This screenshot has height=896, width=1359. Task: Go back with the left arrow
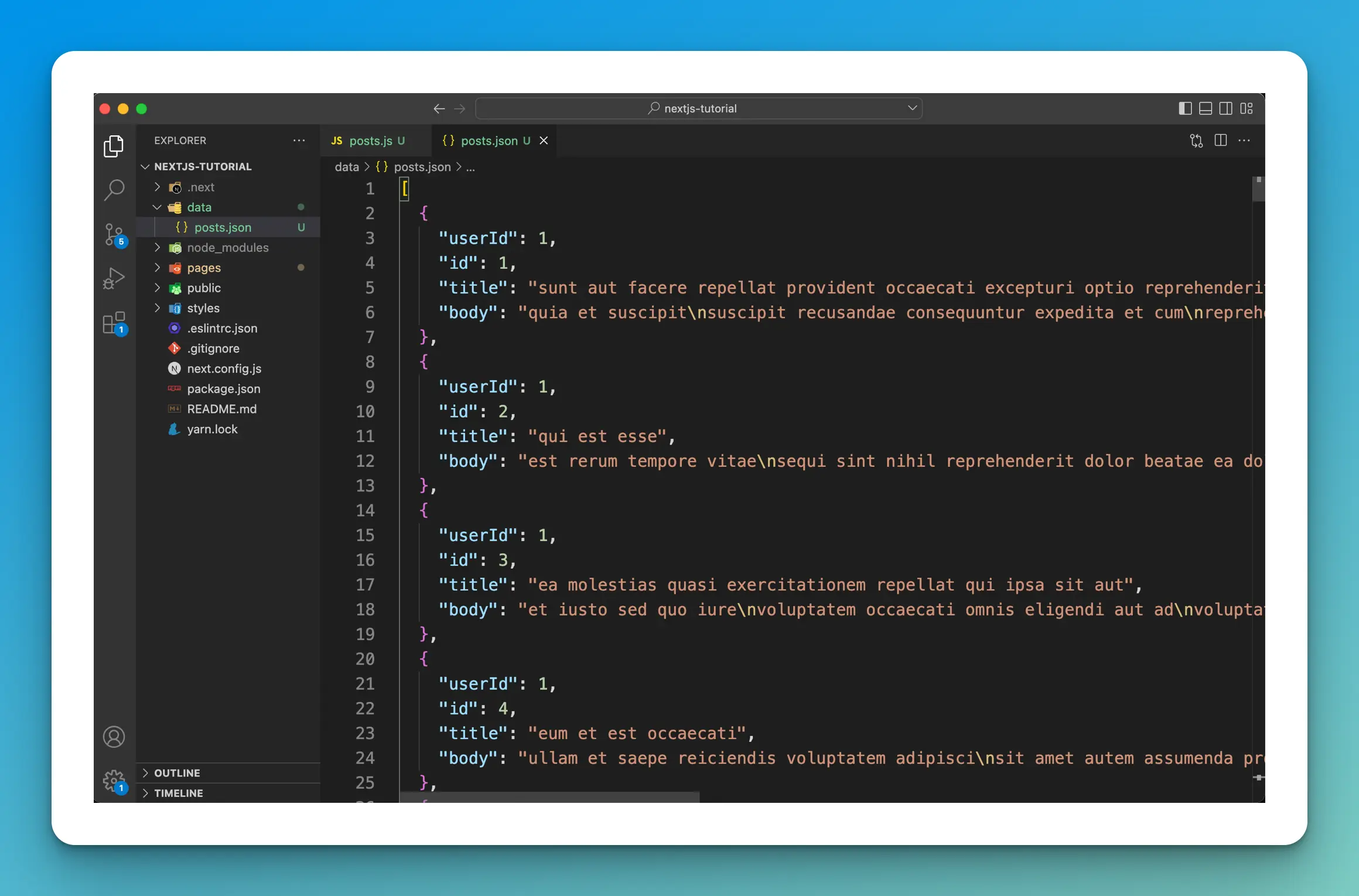[x=439, y=109]
